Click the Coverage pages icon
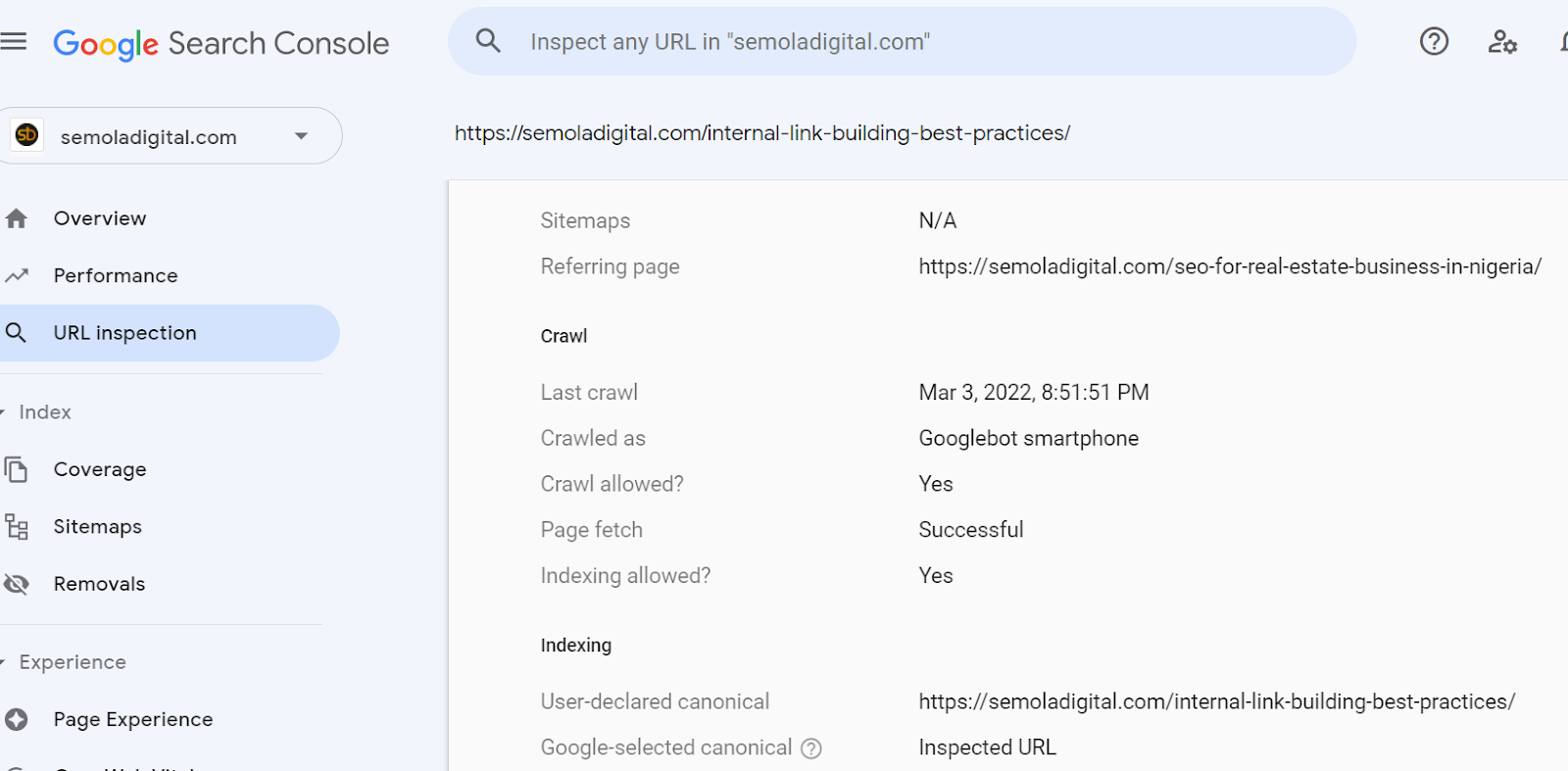 (x=17, y=469)
